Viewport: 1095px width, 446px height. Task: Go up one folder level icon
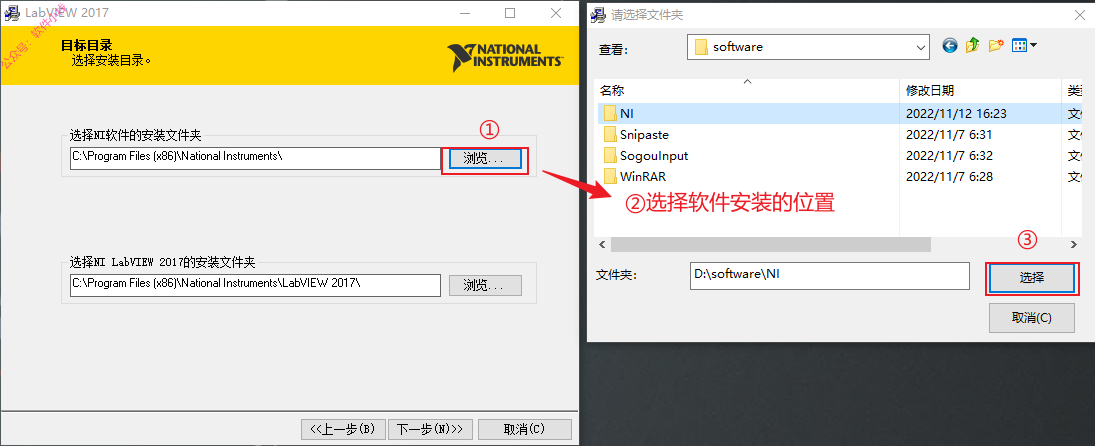pos(973,46)
